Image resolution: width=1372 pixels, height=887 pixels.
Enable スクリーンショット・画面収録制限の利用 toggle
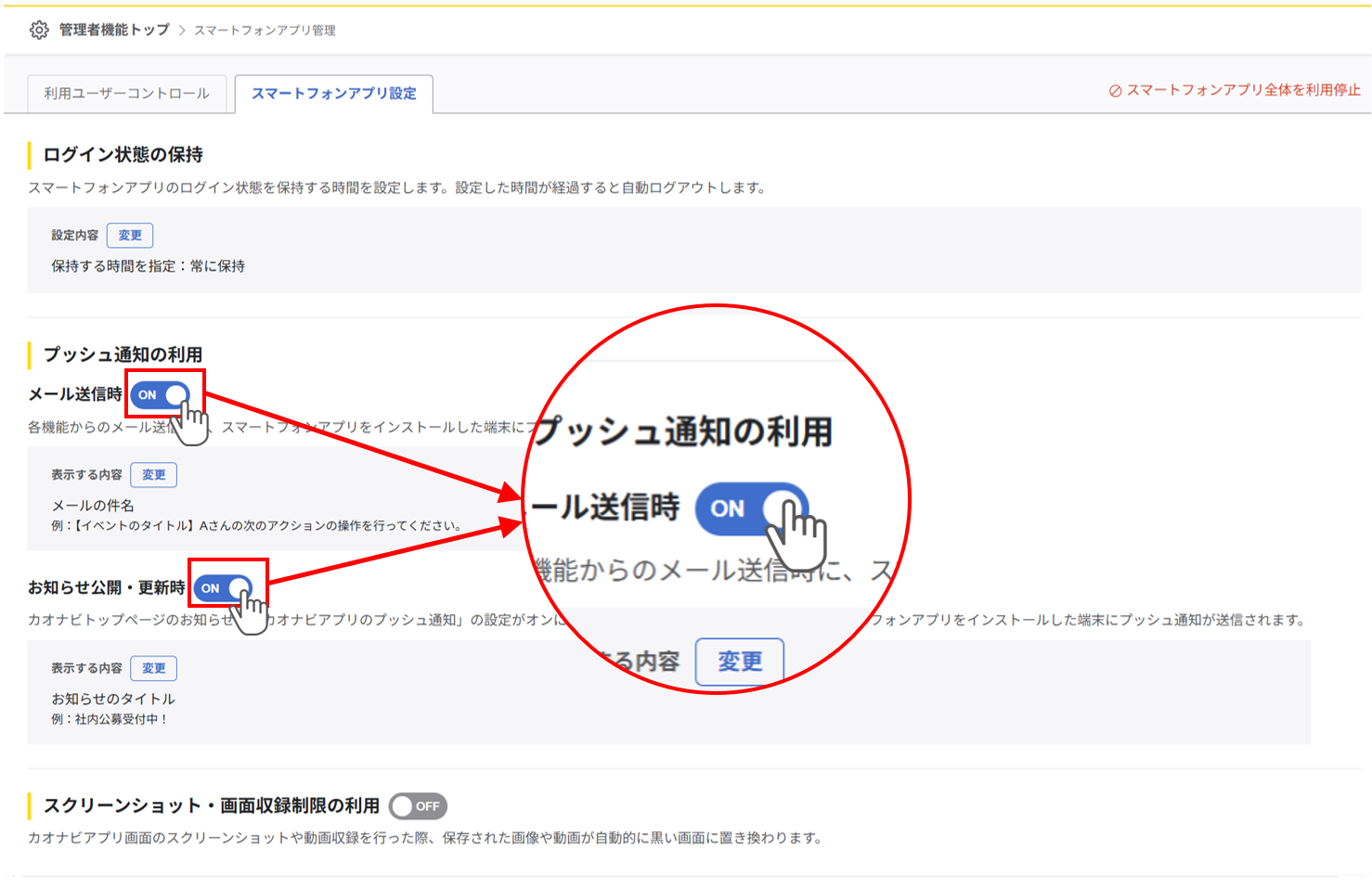417,806
